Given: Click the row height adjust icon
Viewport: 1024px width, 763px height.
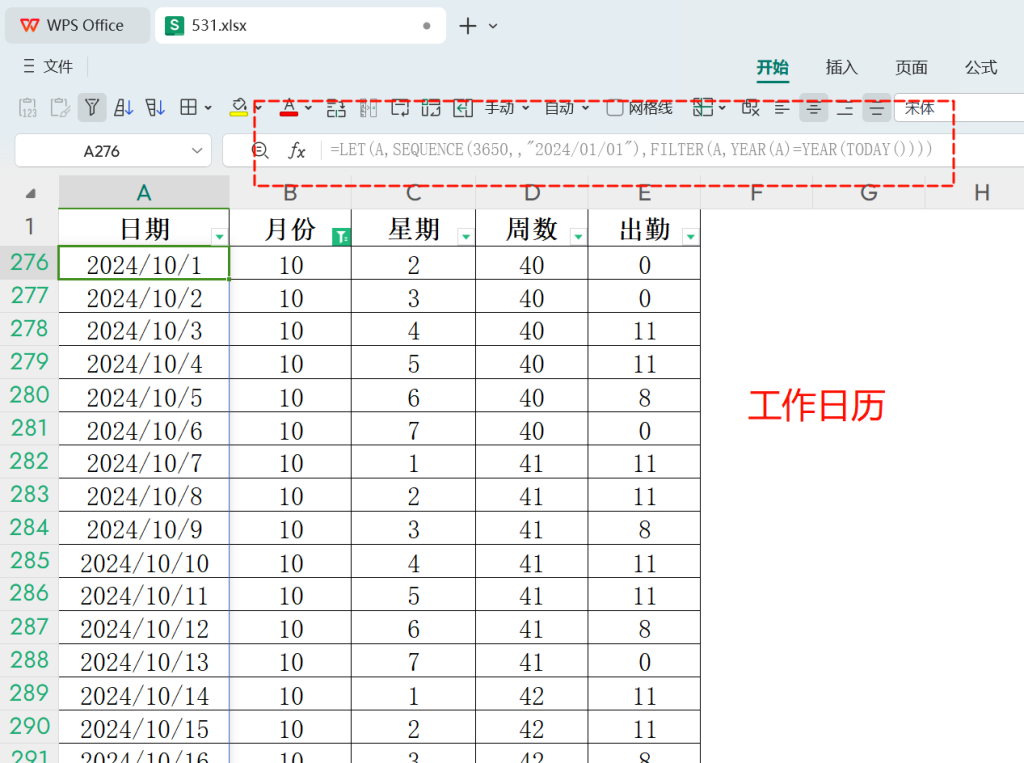Looking at the screenshot, I should [x=336, y=108].
